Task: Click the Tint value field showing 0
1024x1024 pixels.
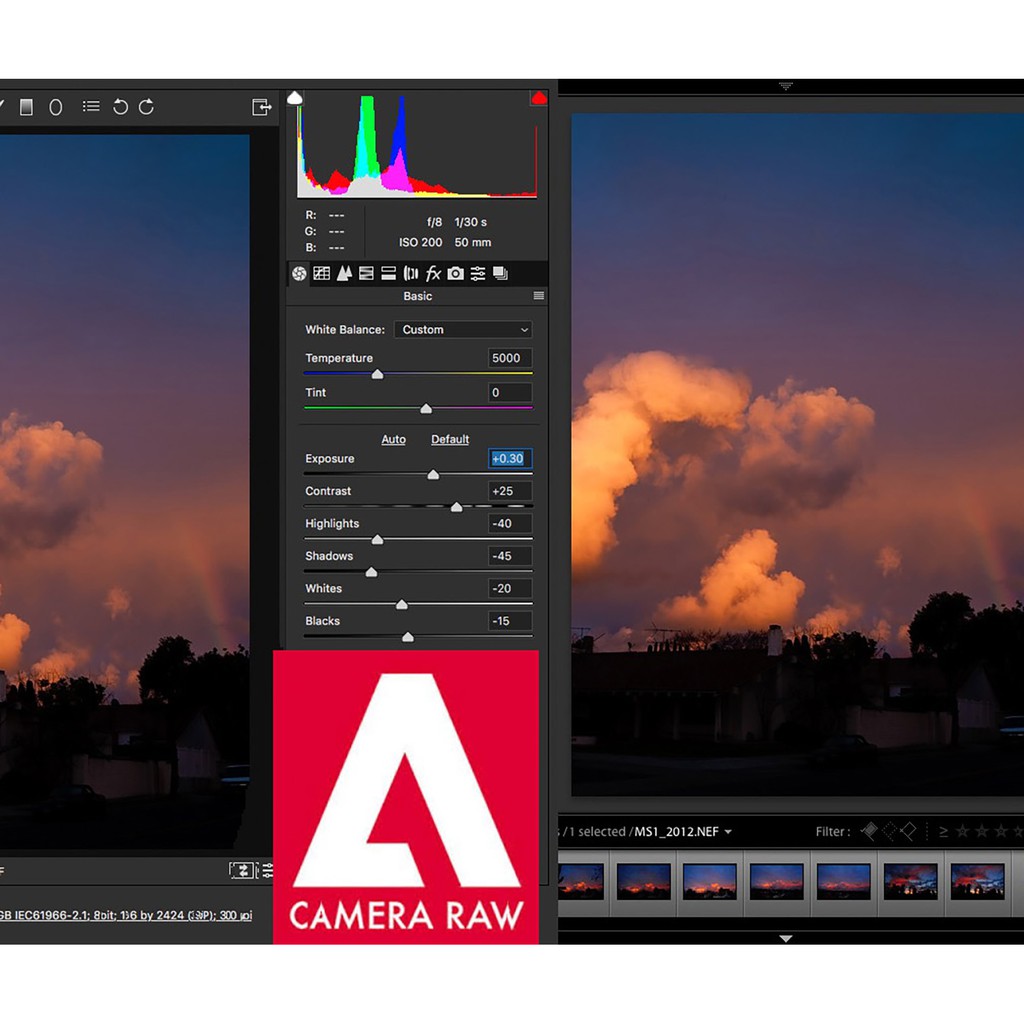Action: [509, 392]
